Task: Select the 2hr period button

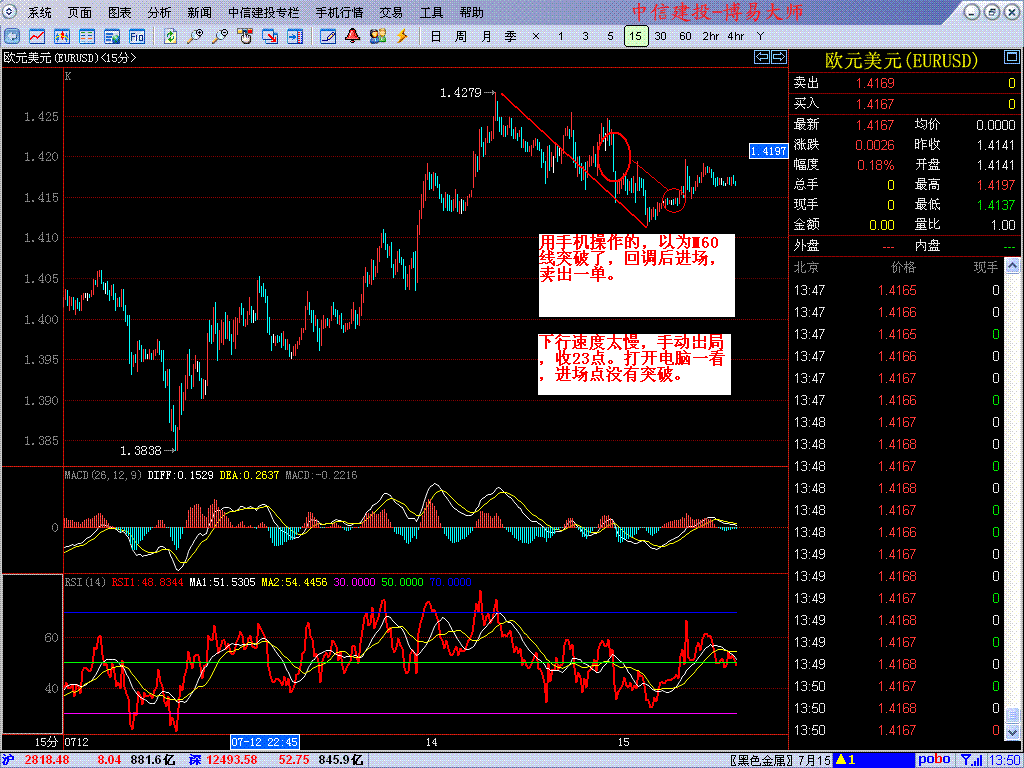Action: pos(711,36)
